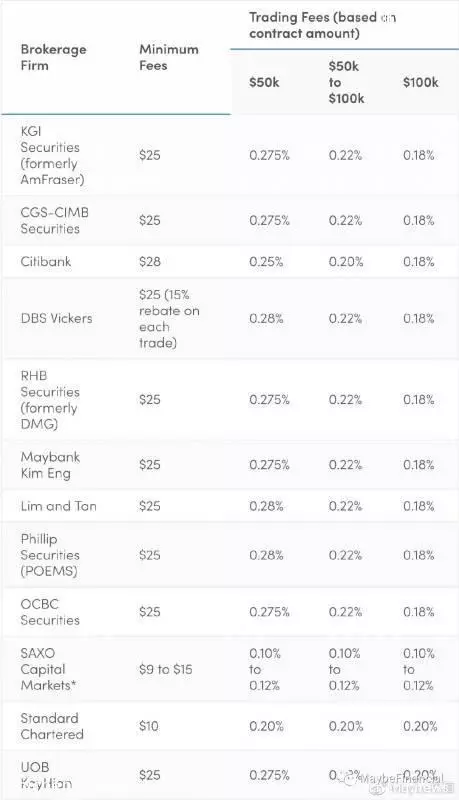The width and height of the screenshot is (459, 800).
Task: Click Standard Chartered's $10 minimum fee
Action: click(148, 726)
